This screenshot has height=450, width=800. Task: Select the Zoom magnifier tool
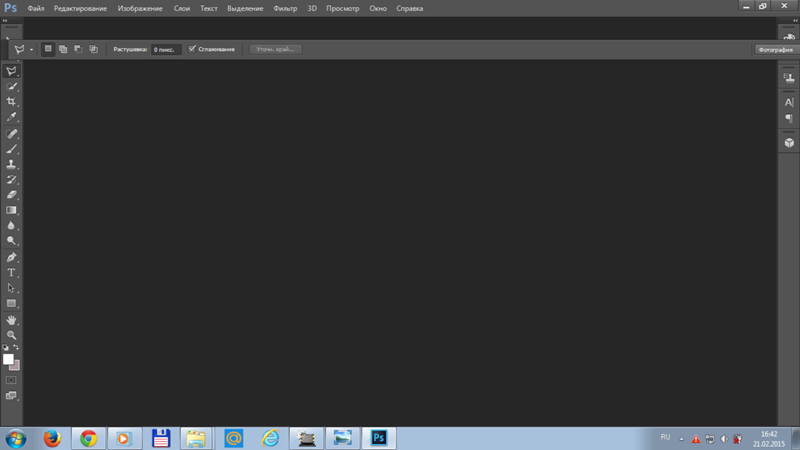pos(12,335)
